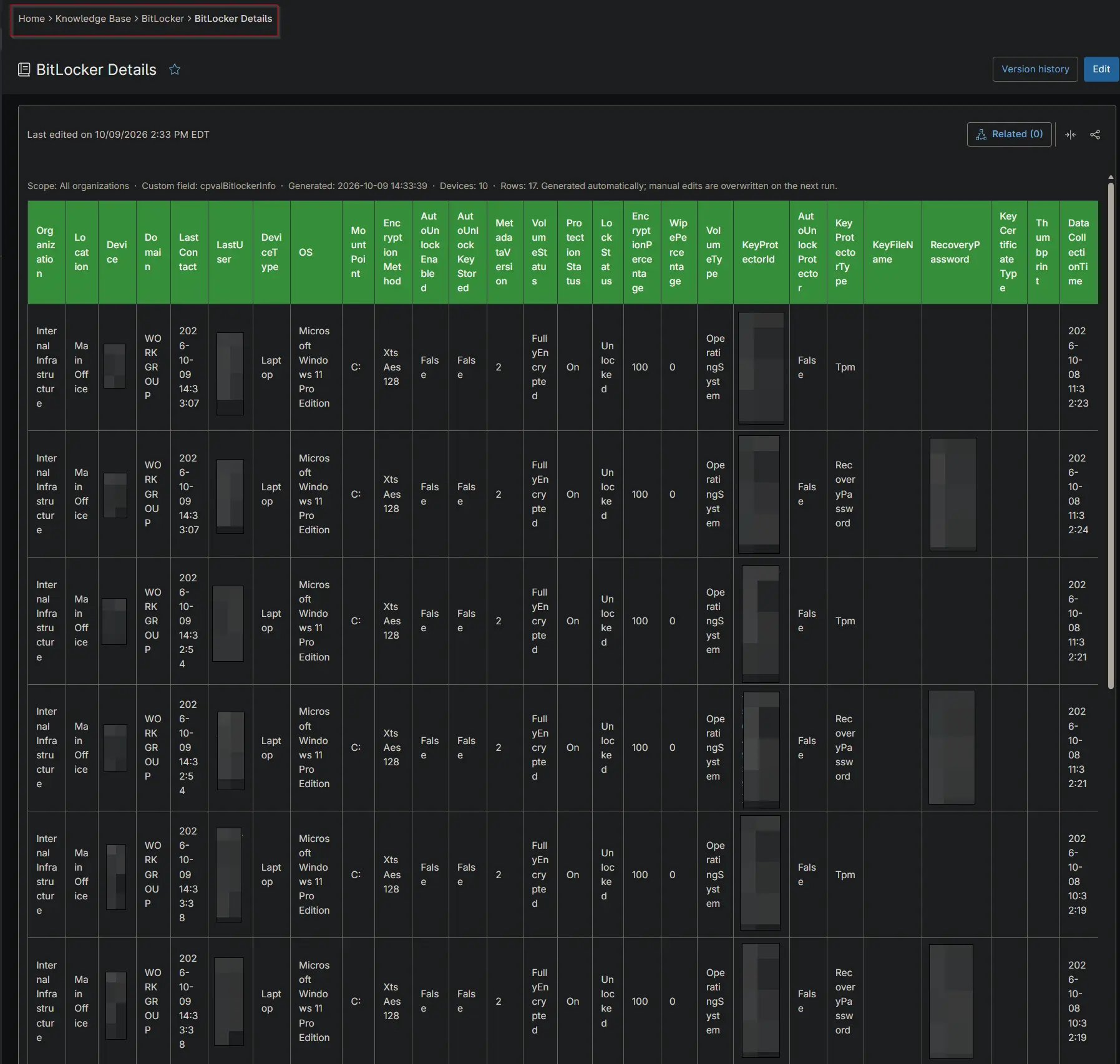Click the AutoUnlockEnabled column header
Viewport: 1120px width, 1064px height.
430,252
